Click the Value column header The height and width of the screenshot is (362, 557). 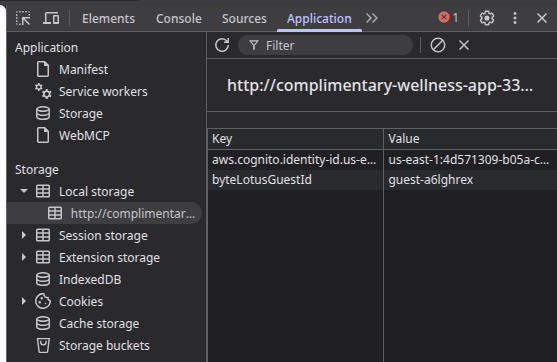(470, 139)
